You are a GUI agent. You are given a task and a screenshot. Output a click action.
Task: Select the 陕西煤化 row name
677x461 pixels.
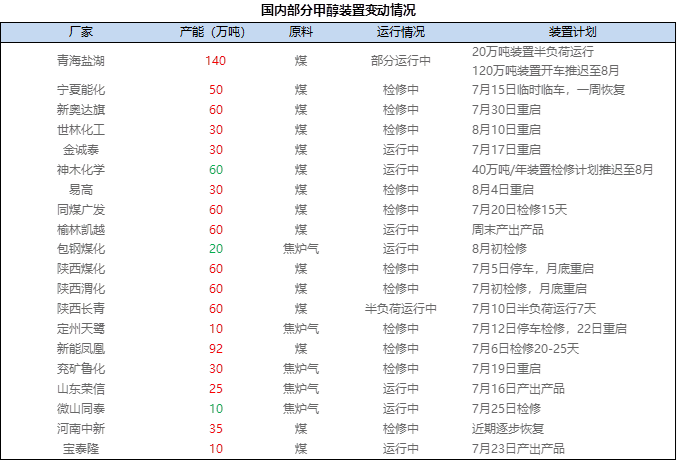point(81,268)
